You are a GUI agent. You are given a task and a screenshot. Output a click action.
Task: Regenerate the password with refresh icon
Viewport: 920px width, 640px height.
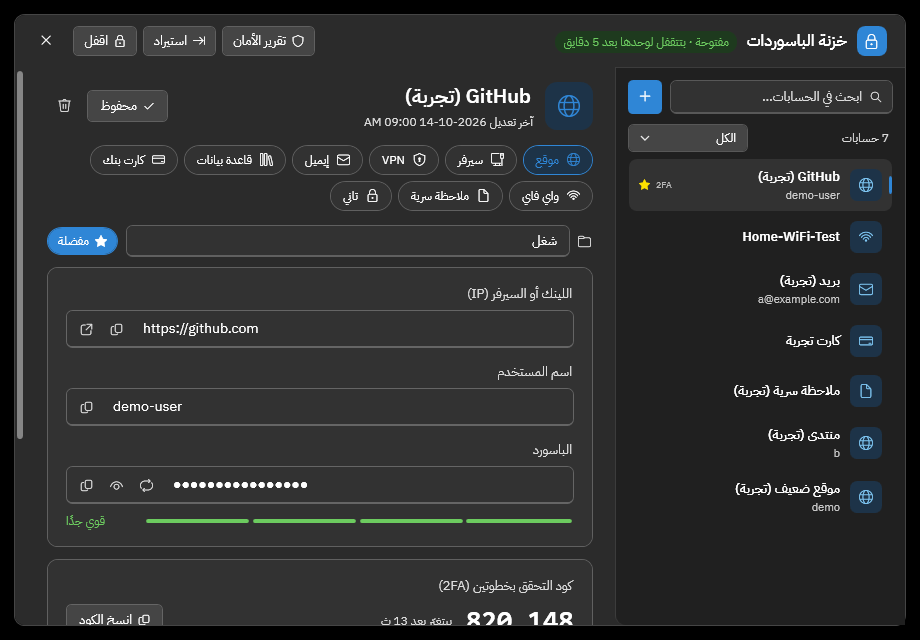click(146, 485)
